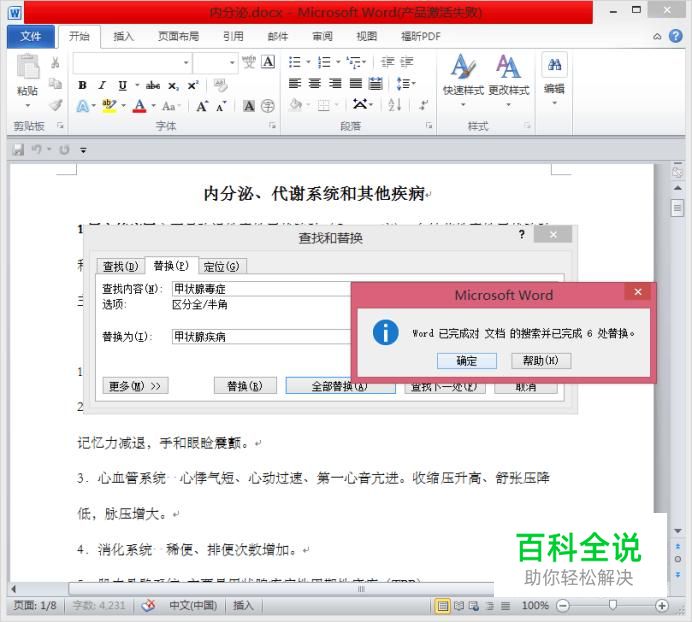The height and width of the screenshot is (622, 692).
Task: Click the enclosed character icon
Action: click(268, 106)
